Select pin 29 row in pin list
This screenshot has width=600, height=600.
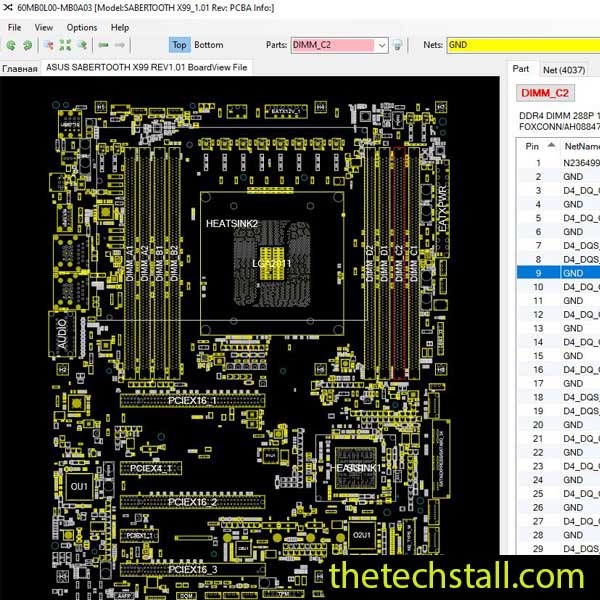pyautogui.click(x=559, y=549)
